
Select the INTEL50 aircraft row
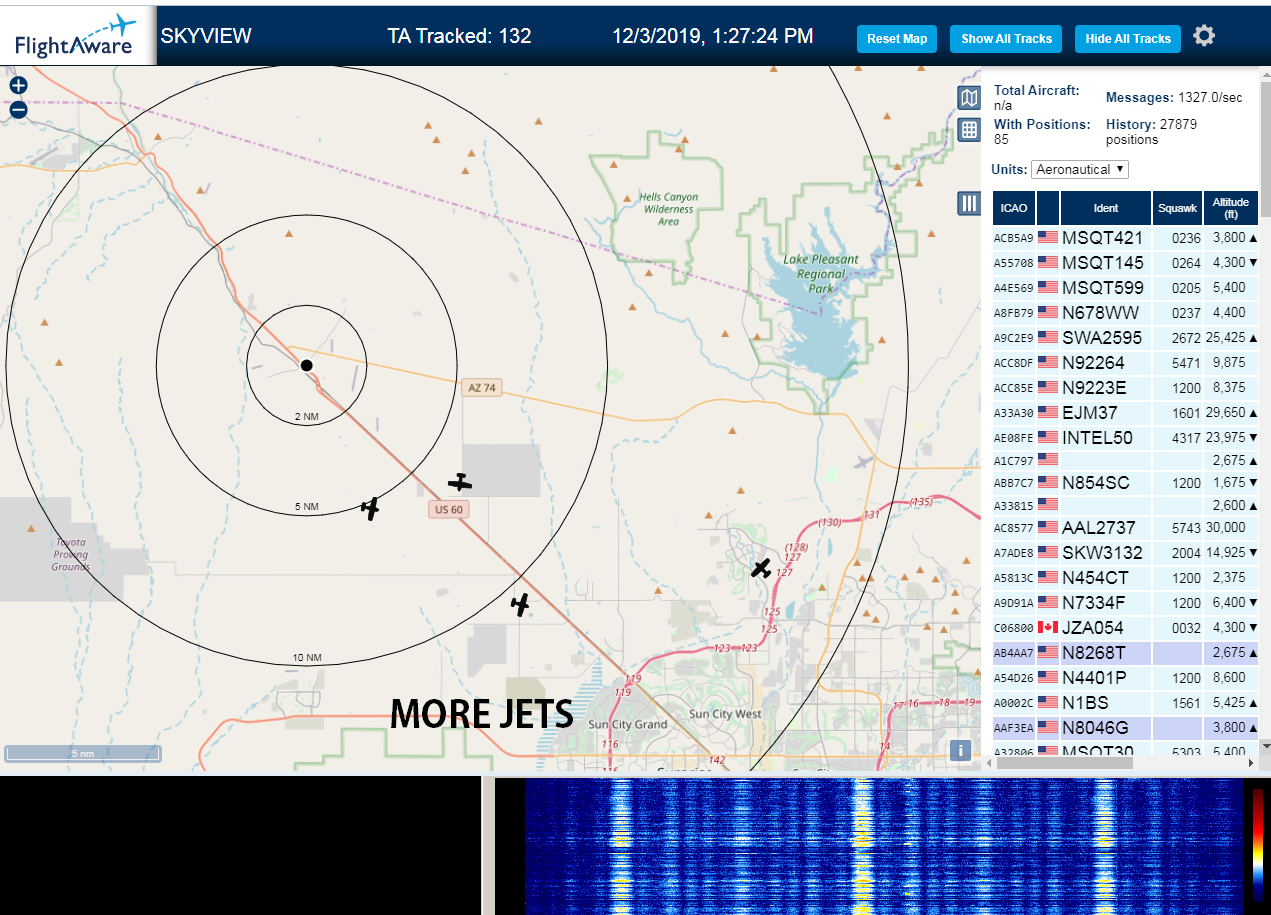coord(1125,437)
